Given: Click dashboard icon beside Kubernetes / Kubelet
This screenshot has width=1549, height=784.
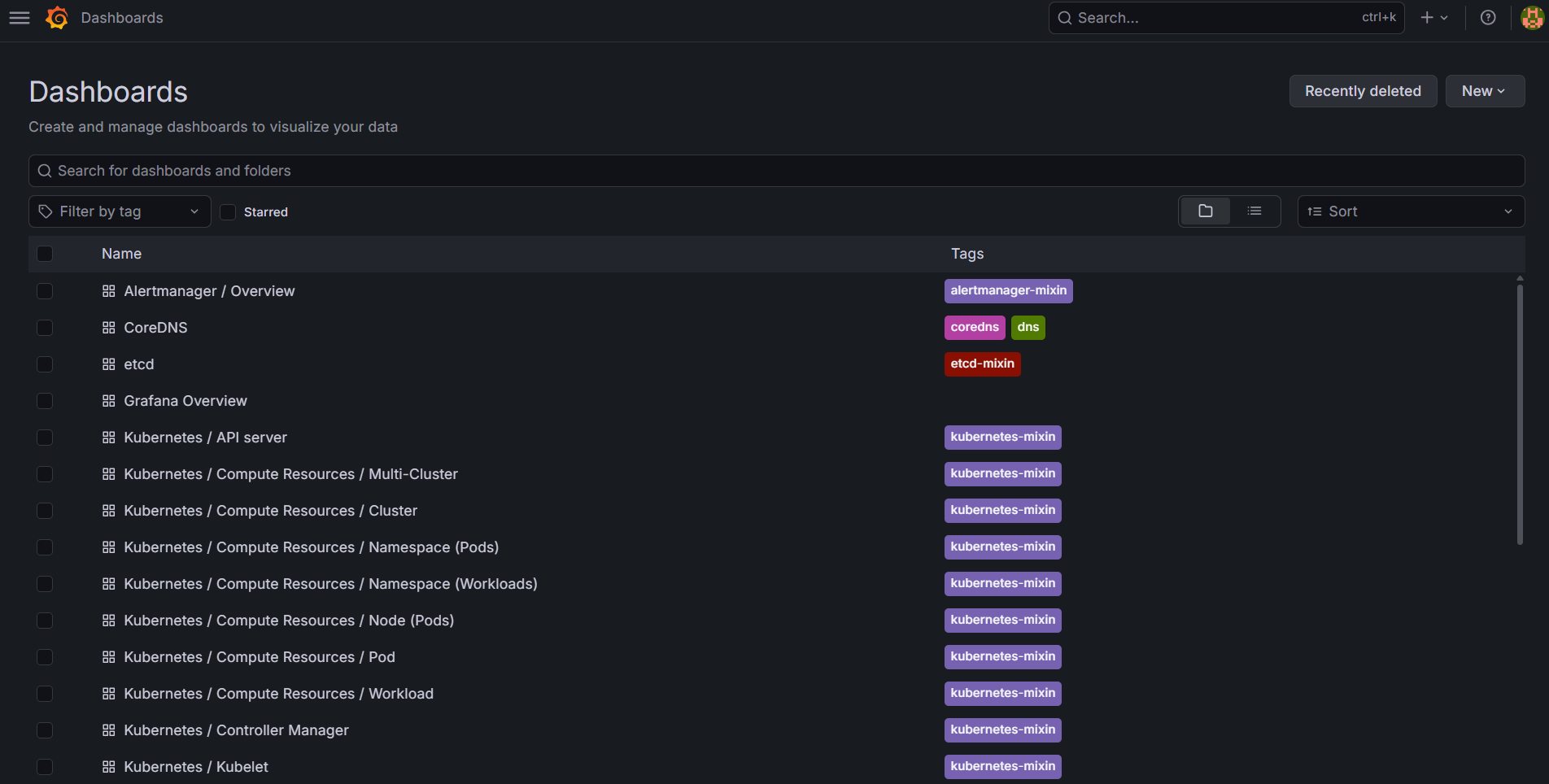Looking at the screenshot, I should click(x=109, y=767).
